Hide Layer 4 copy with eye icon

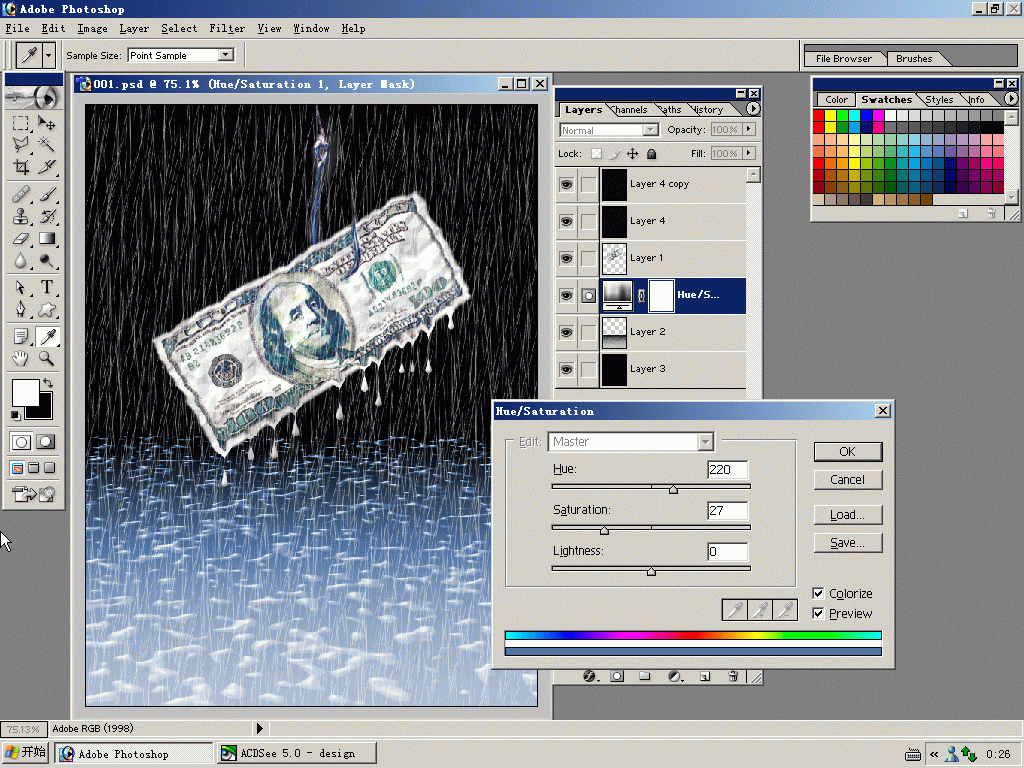tap(566, 185)
